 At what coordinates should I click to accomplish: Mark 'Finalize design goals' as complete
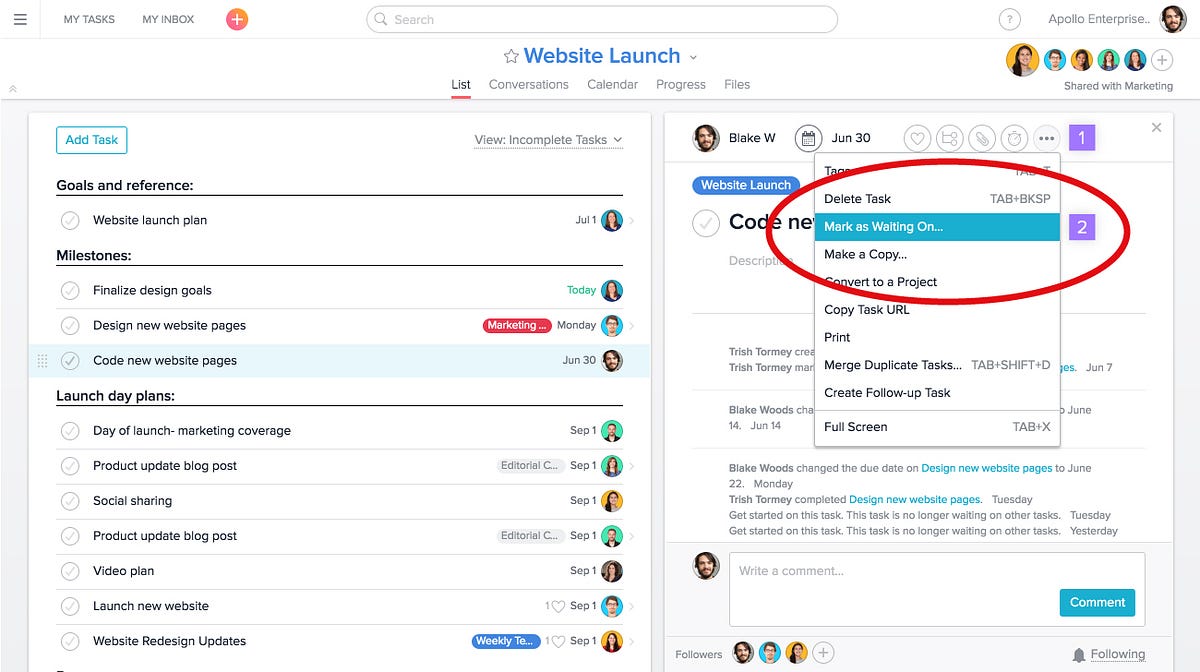(70, 290)
